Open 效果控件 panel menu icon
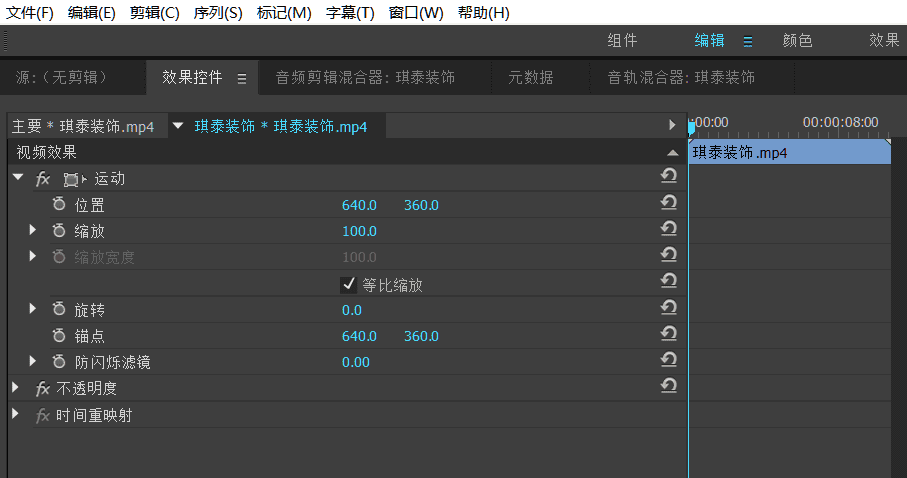This screenshot has width=907, height=478. click(x=242, y=79)
